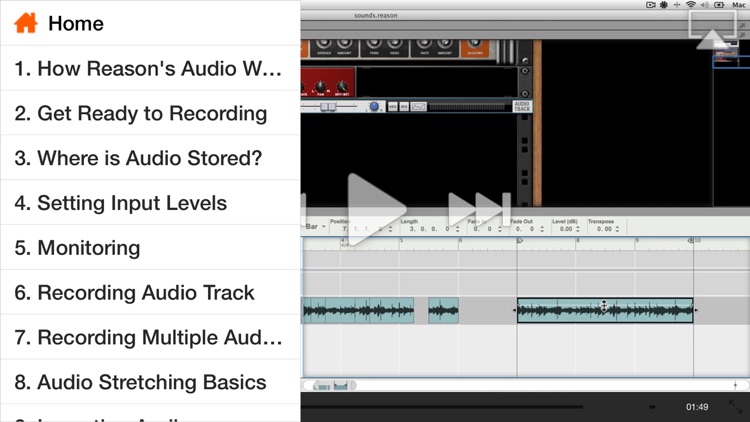
Task: Open chapter 5 Monitoring
Action: pos(150,248)
